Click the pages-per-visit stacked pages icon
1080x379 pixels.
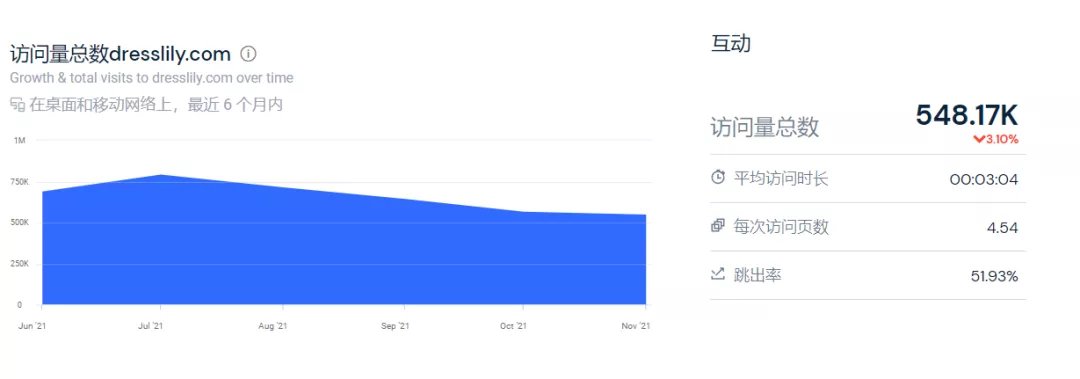coord(718,225)
